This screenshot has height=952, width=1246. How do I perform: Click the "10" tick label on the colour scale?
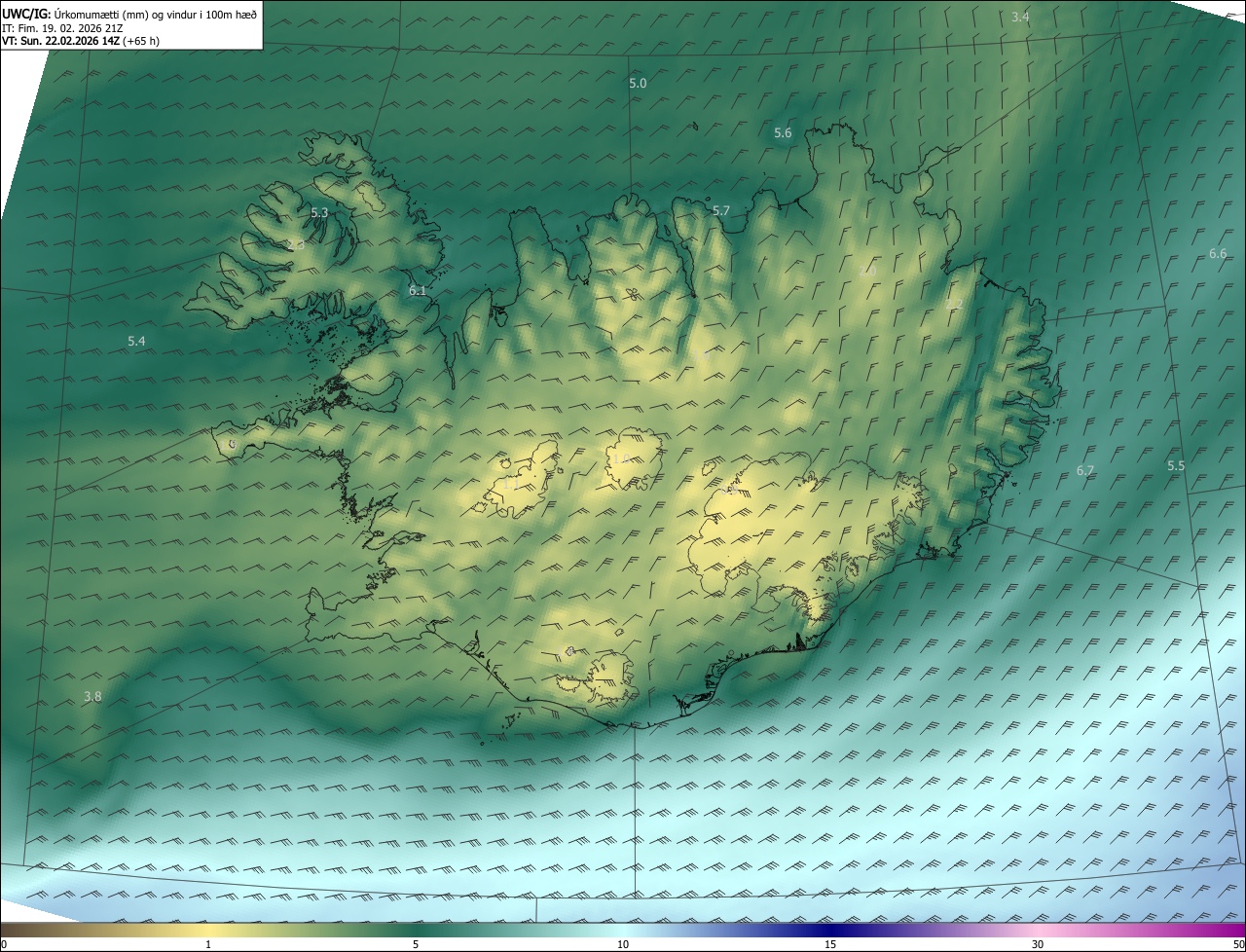tap(623, 944)
